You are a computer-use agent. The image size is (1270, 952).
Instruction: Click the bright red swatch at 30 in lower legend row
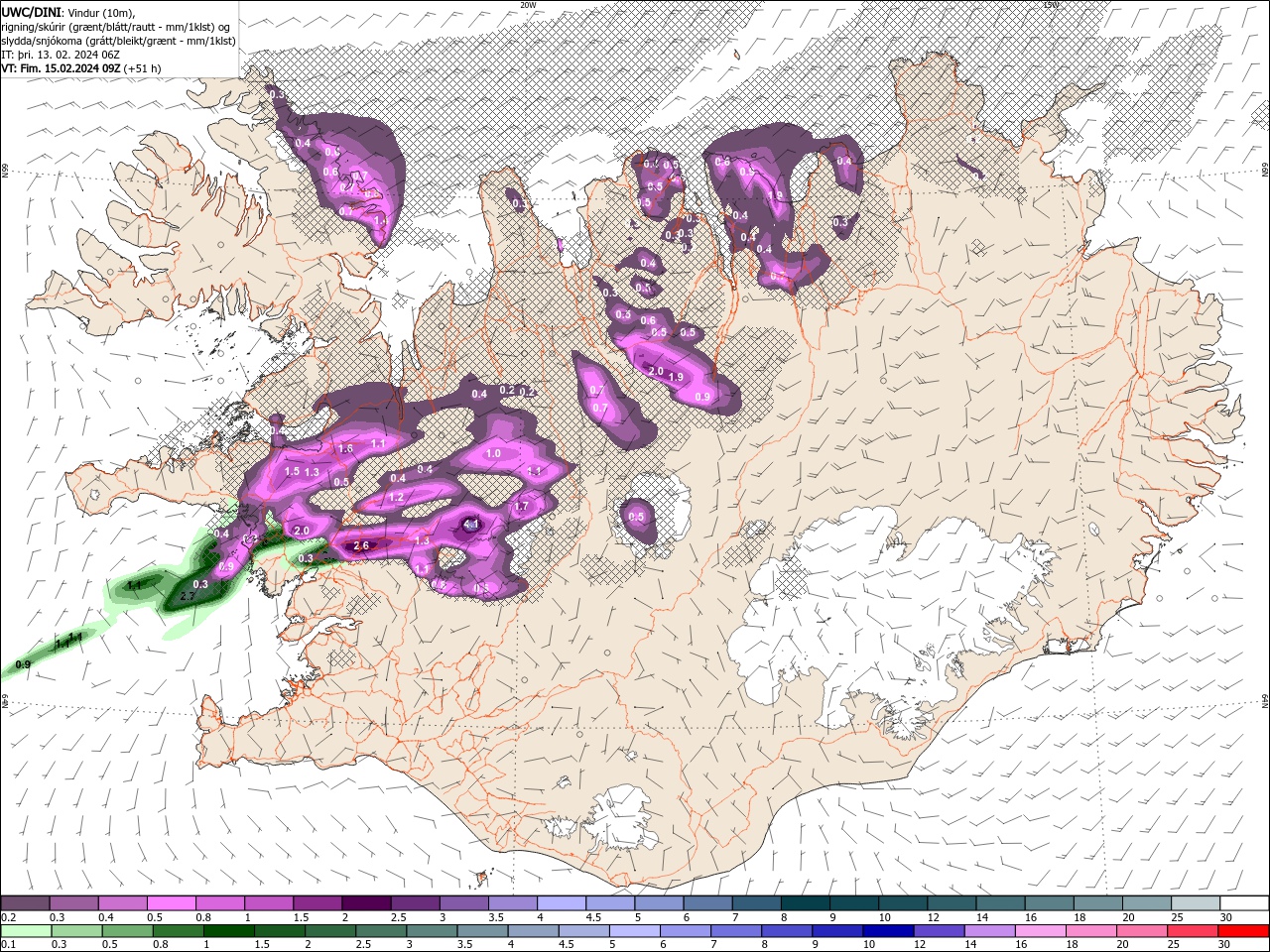point(1243,930)
